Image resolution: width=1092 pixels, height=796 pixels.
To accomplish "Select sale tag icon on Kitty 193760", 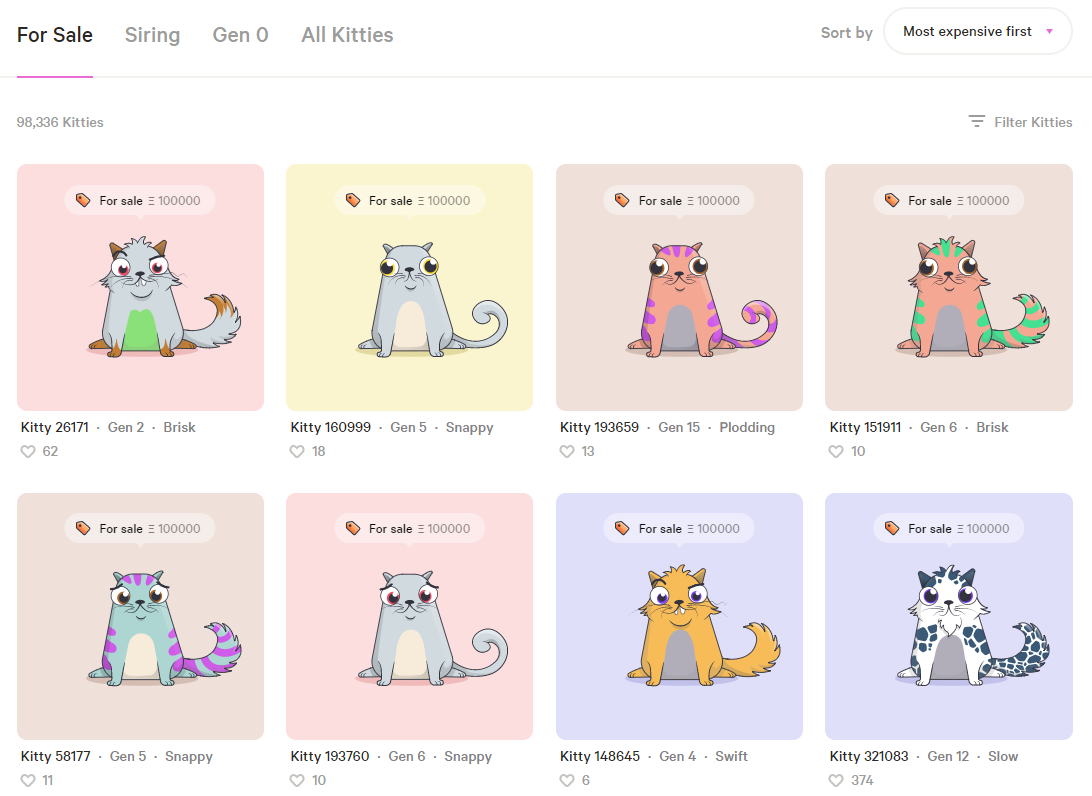I will pos(353,529).
